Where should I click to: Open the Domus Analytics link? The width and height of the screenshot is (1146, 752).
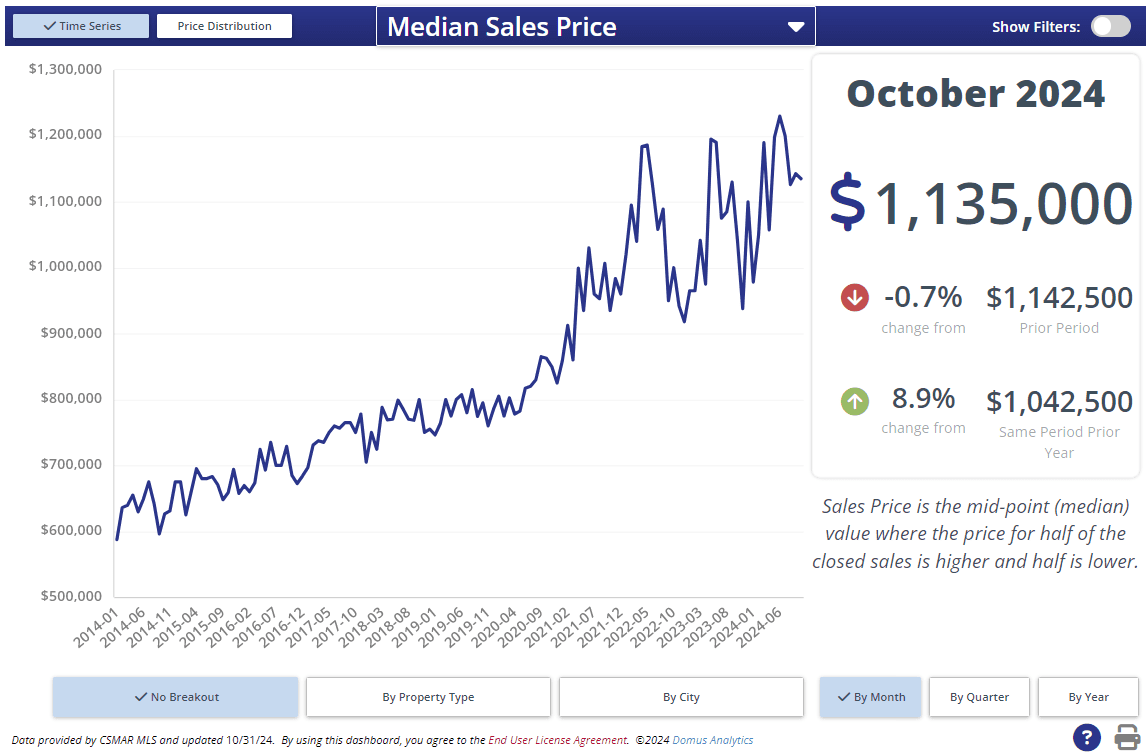tap(712, 740)
